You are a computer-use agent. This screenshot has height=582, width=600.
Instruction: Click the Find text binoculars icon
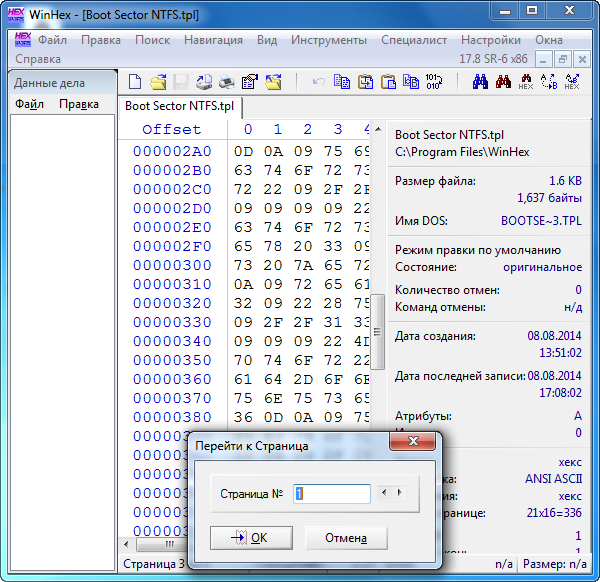tap(479, 82)
